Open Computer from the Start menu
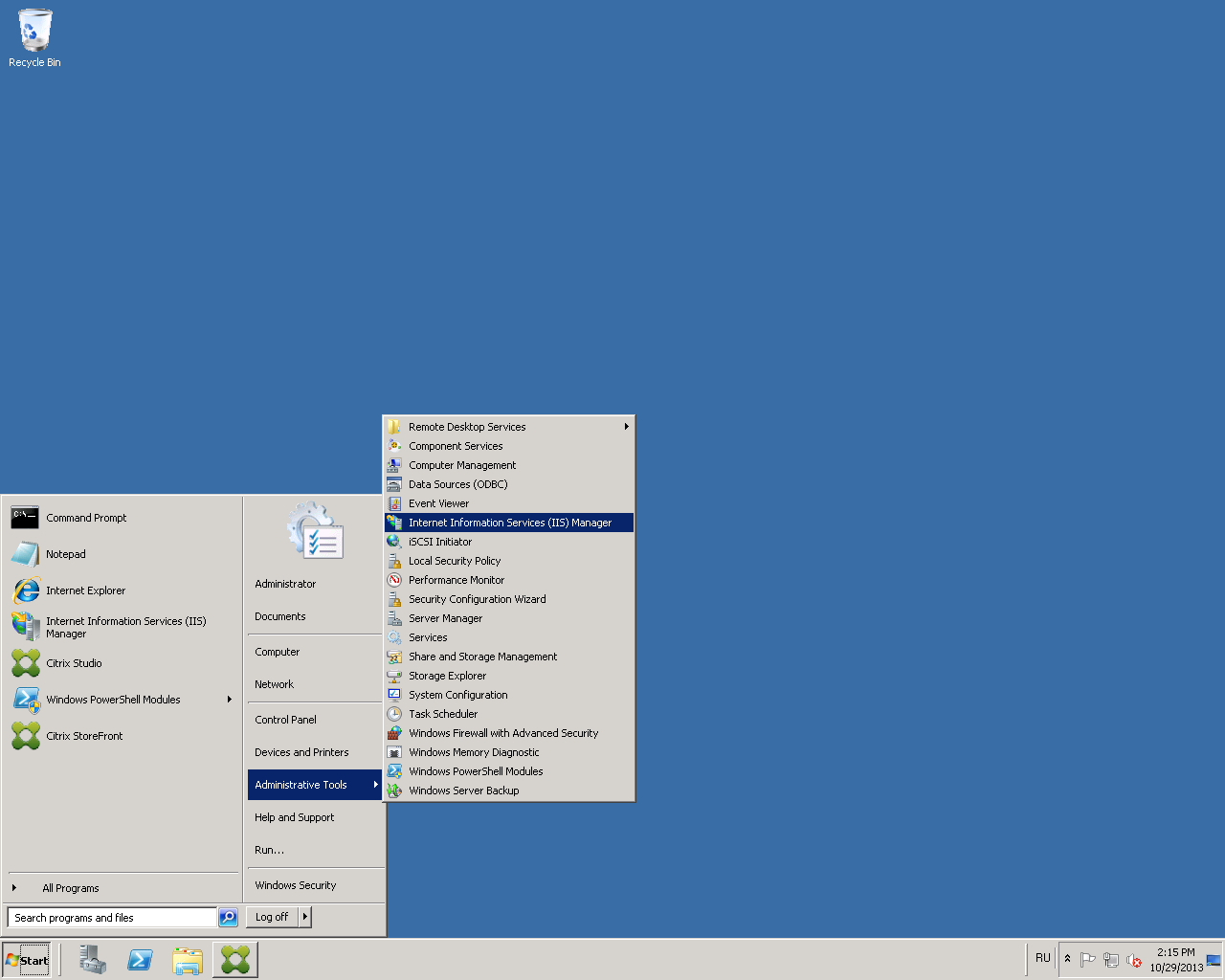 315,652
